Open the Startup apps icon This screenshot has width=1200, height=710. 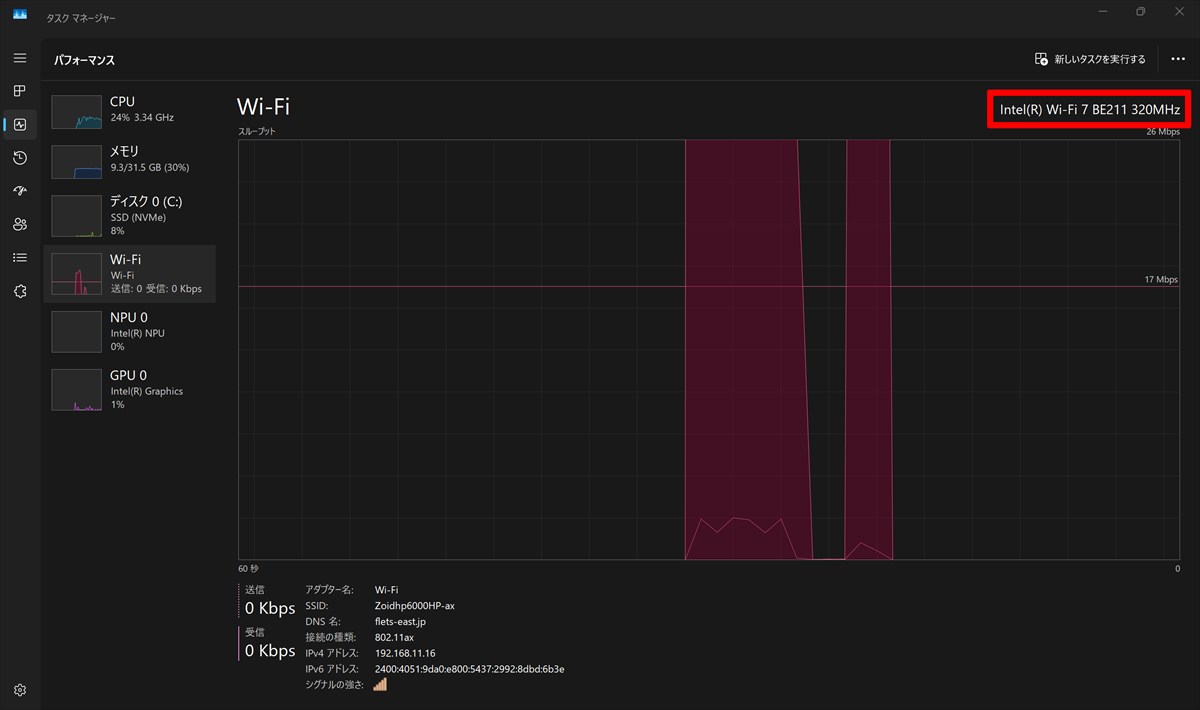pyautogui.click(x=20, y=191)
